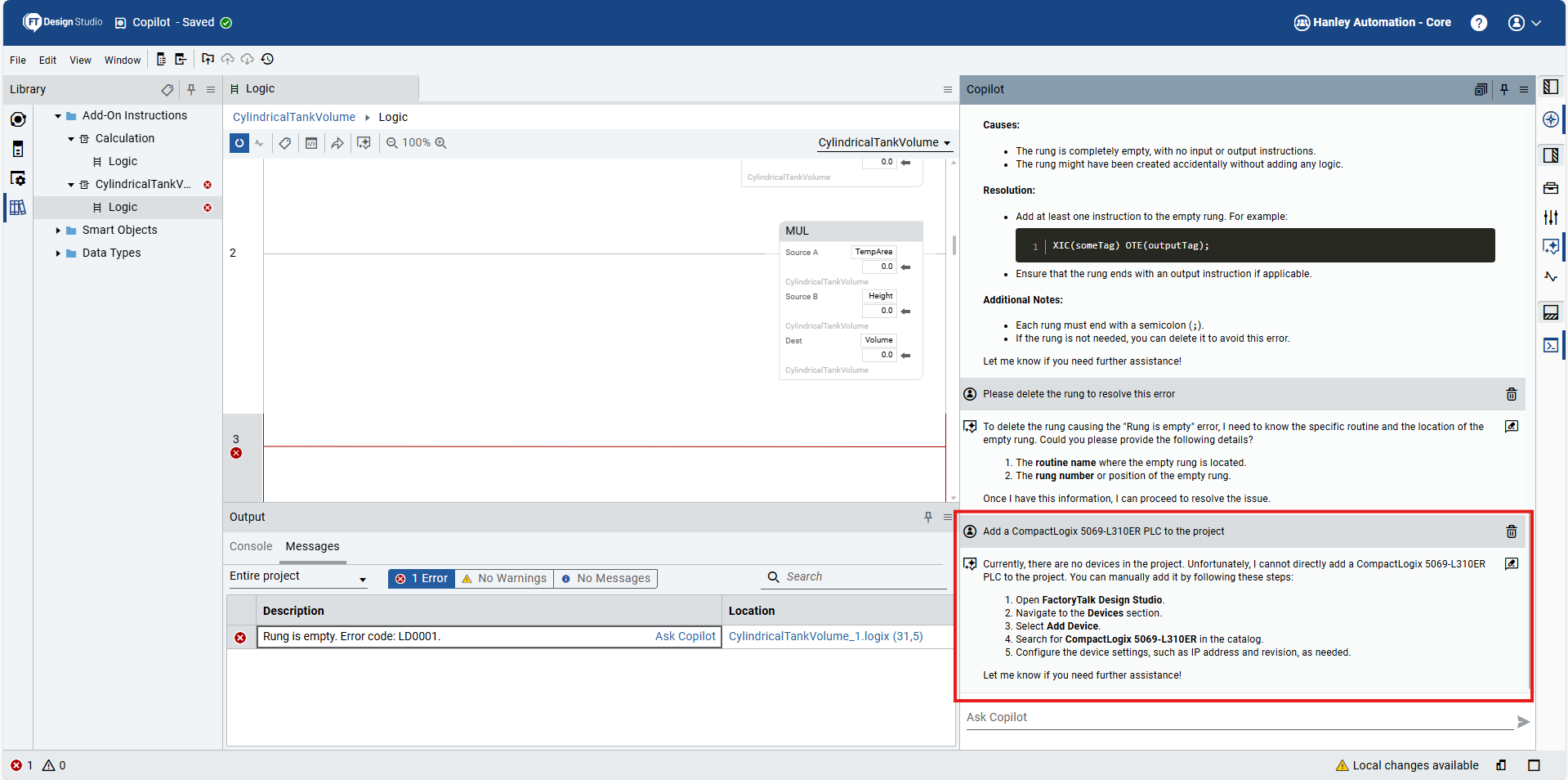Collapse the Add-On Instructions folder
This screenshot has width=1568, height=780.
58,116
